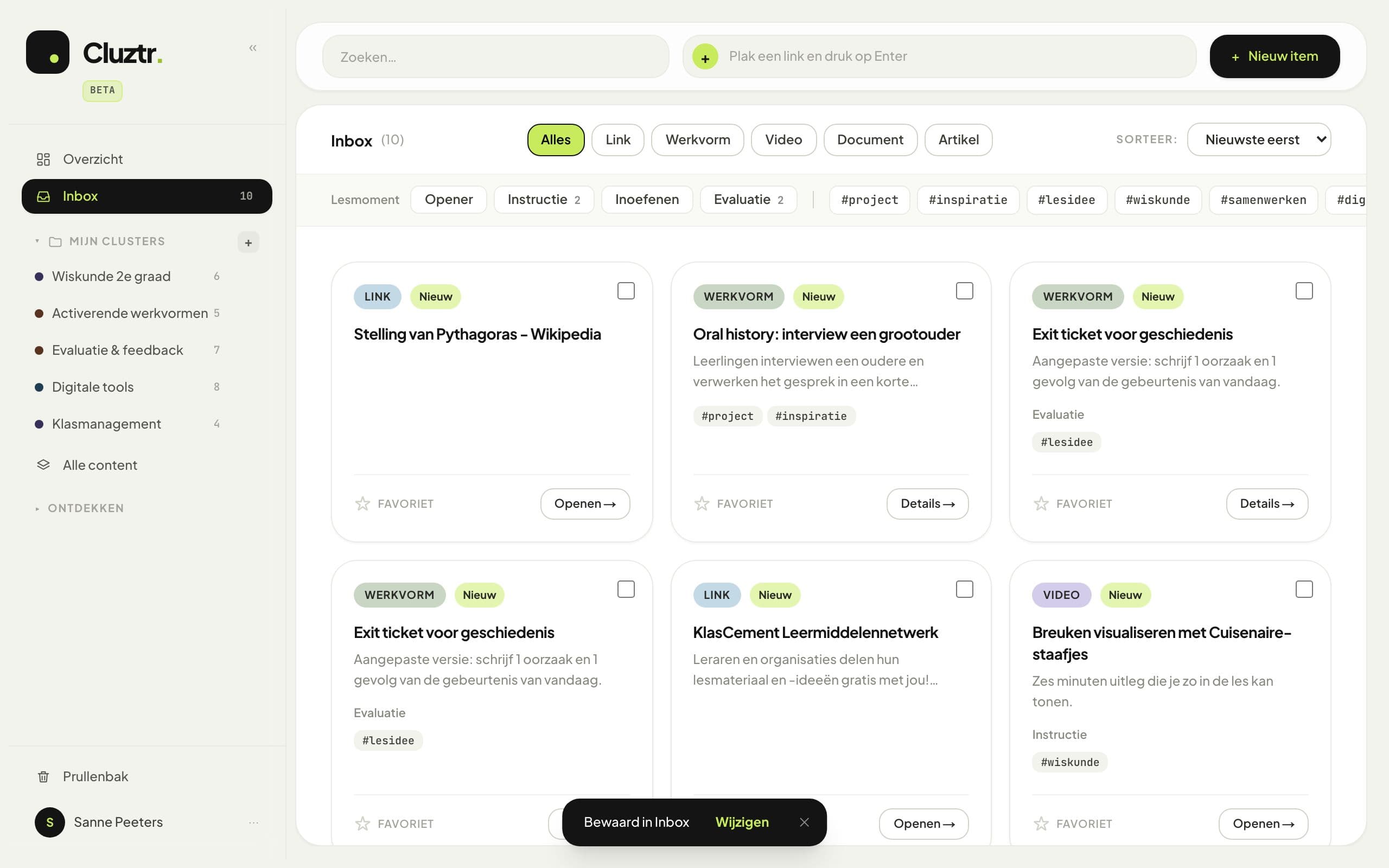
Task: Add a new cluster with plus icon
Action: pos(248,242)
